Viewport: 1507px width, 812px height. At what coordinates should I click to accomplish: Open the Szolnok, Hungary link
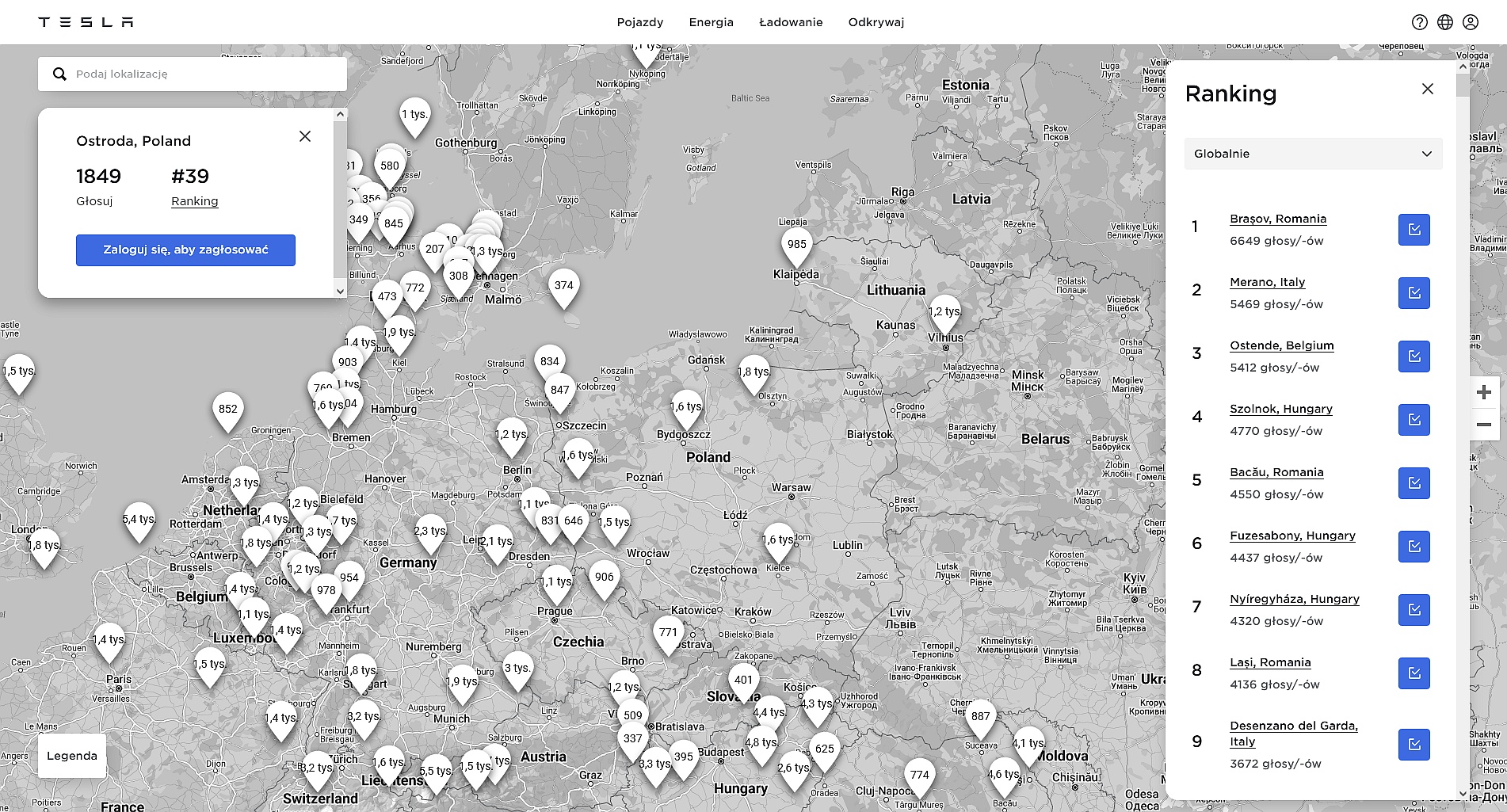click(x=1281, y=409)
